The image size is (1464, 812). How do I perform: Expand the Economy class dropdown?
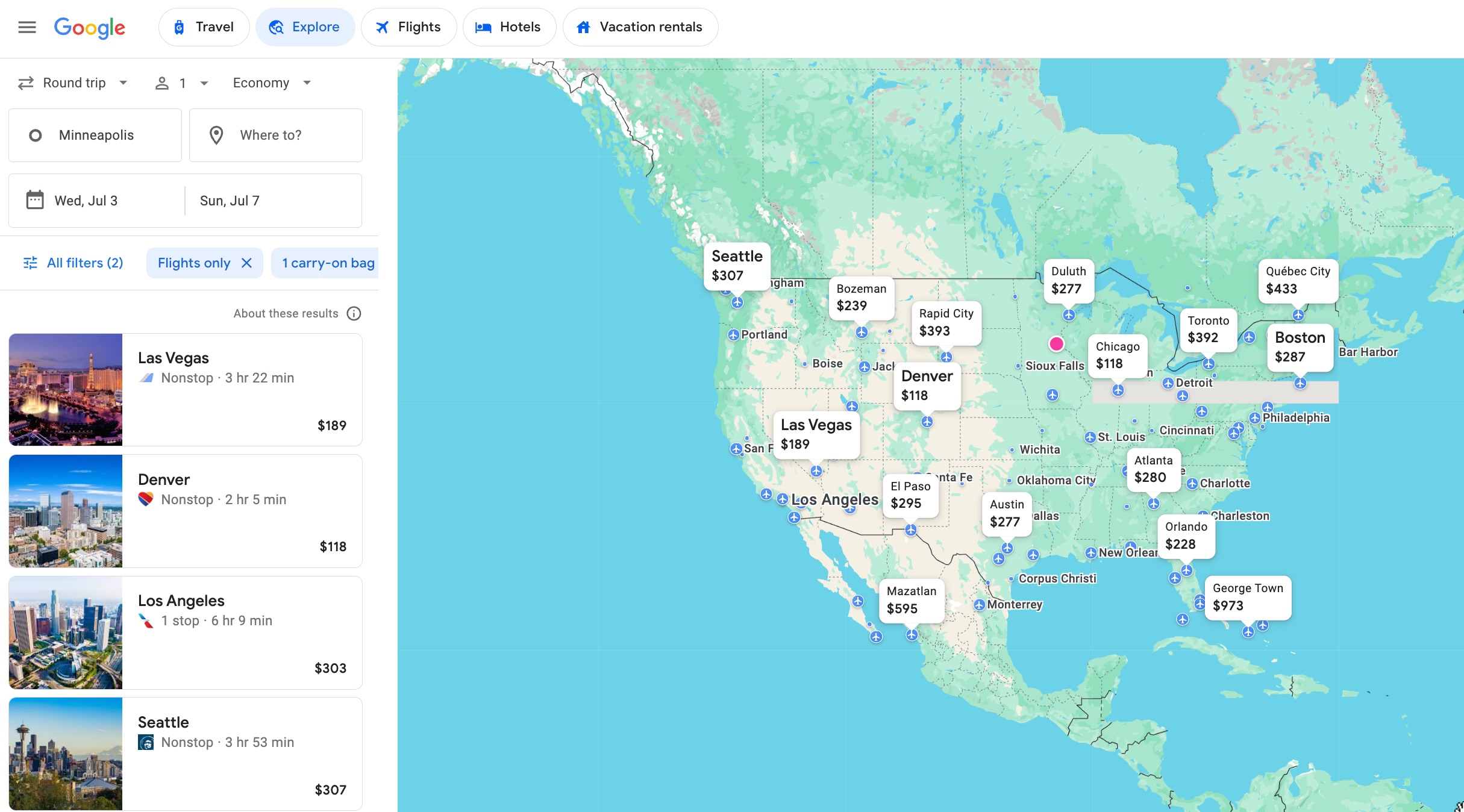click(x=272, y=83)
